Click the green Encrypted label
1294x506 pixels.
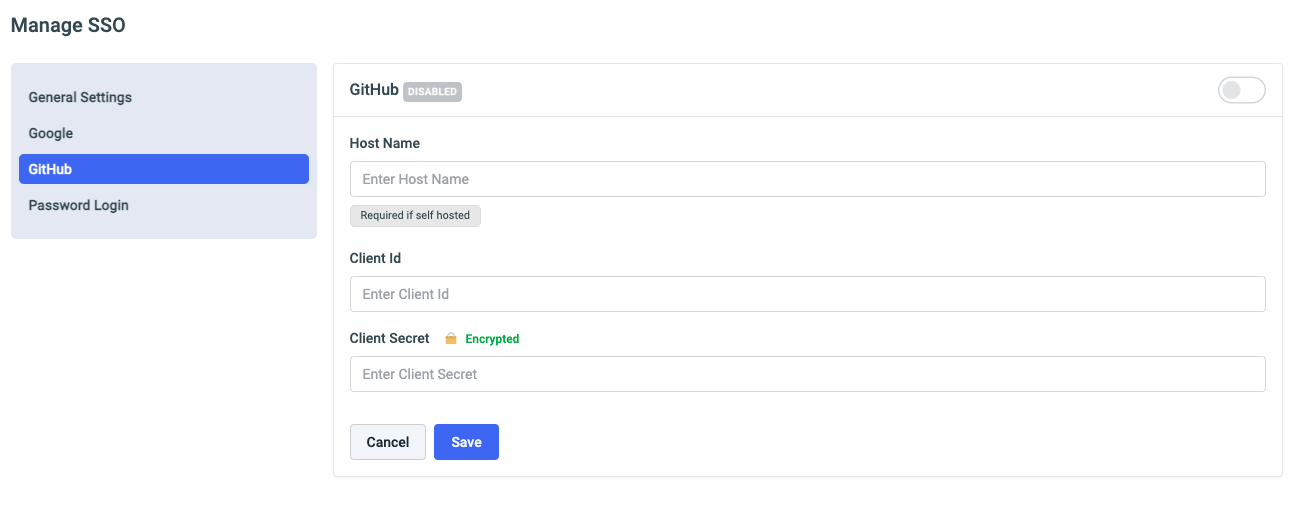coord(492,339)
